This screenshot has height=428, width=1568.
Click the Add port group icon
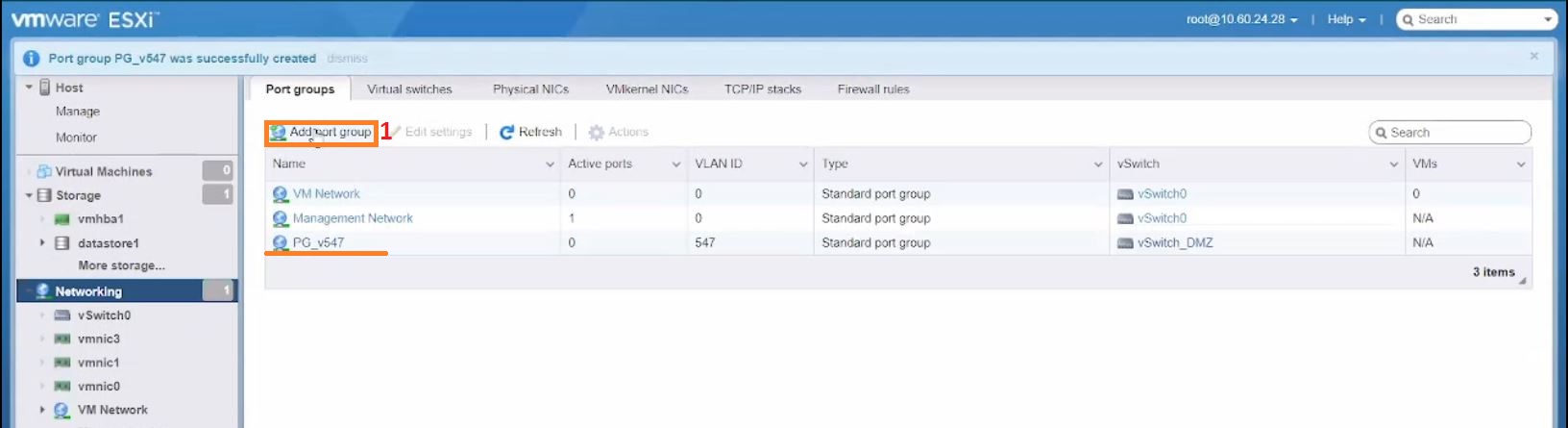278,133
